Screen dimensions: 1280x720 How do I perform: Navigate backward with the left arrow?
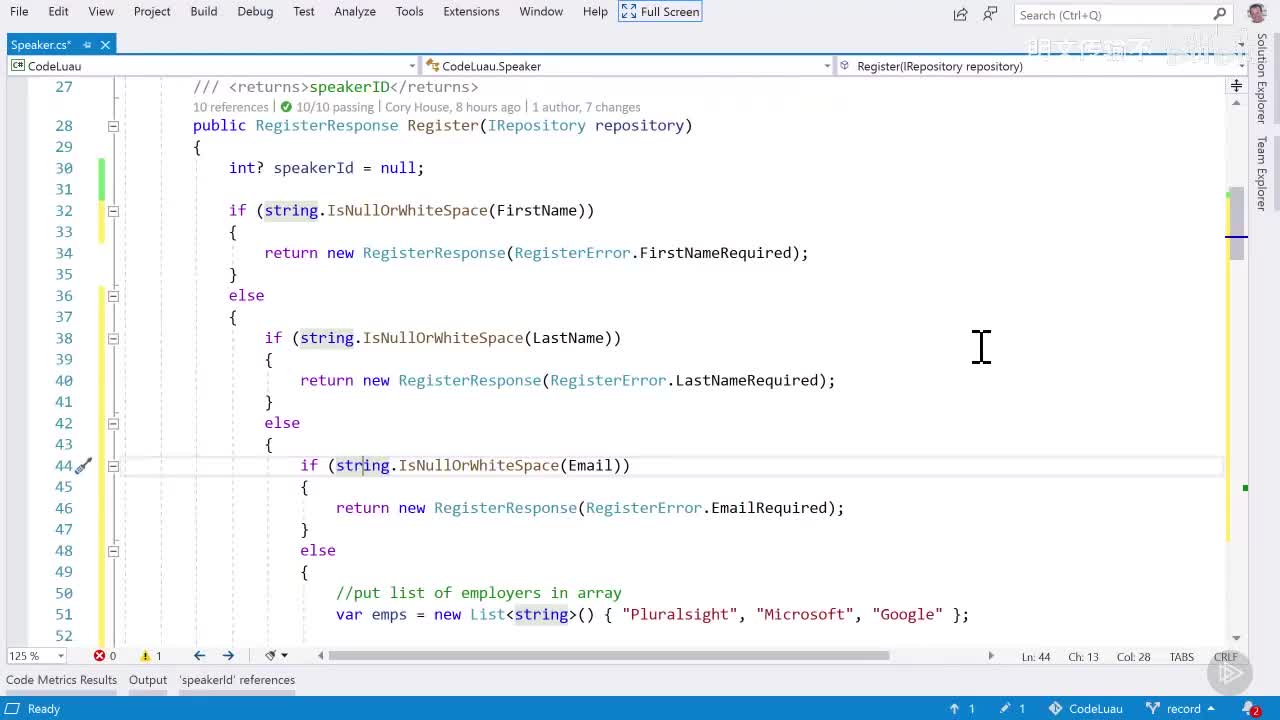(x=199, y=656)
